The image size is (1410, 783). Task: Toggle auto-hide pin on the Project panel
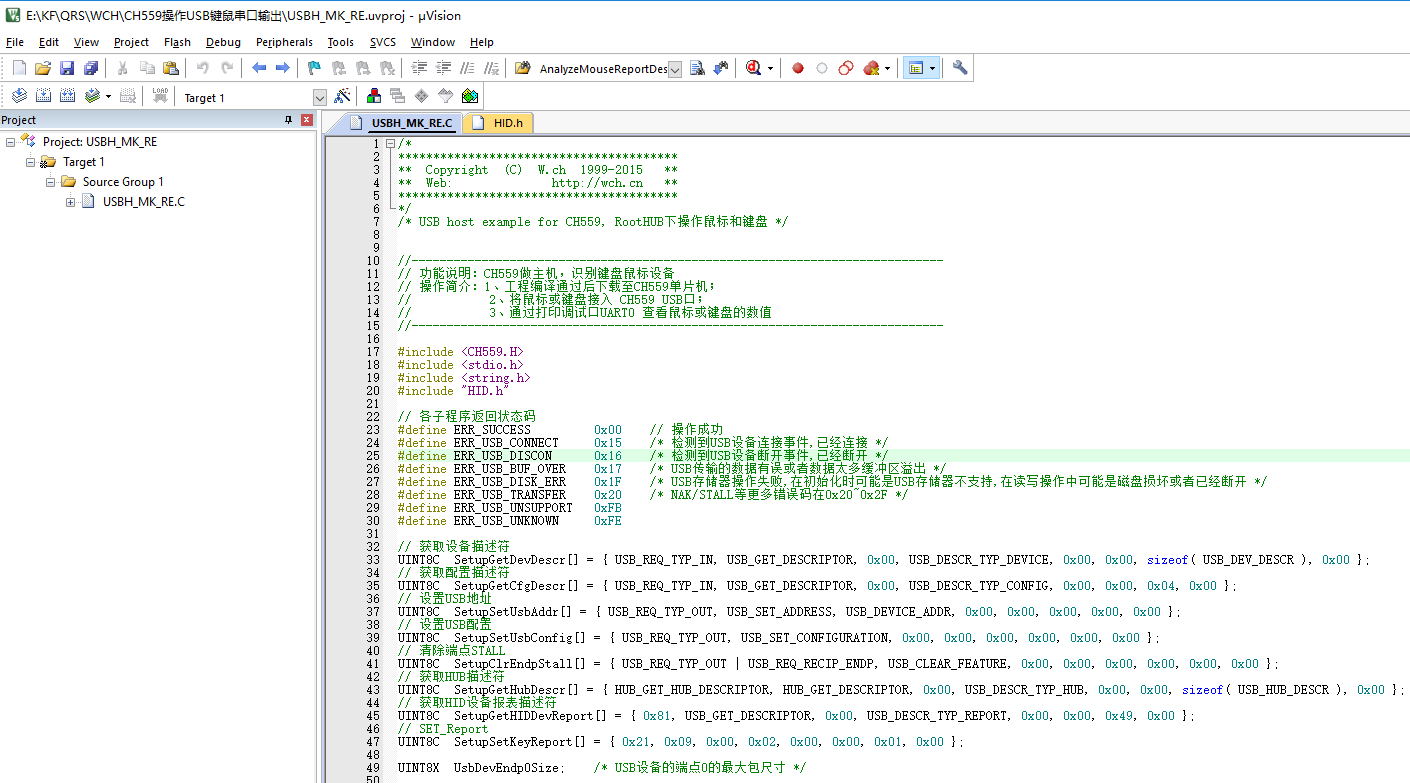click(289, 120)
